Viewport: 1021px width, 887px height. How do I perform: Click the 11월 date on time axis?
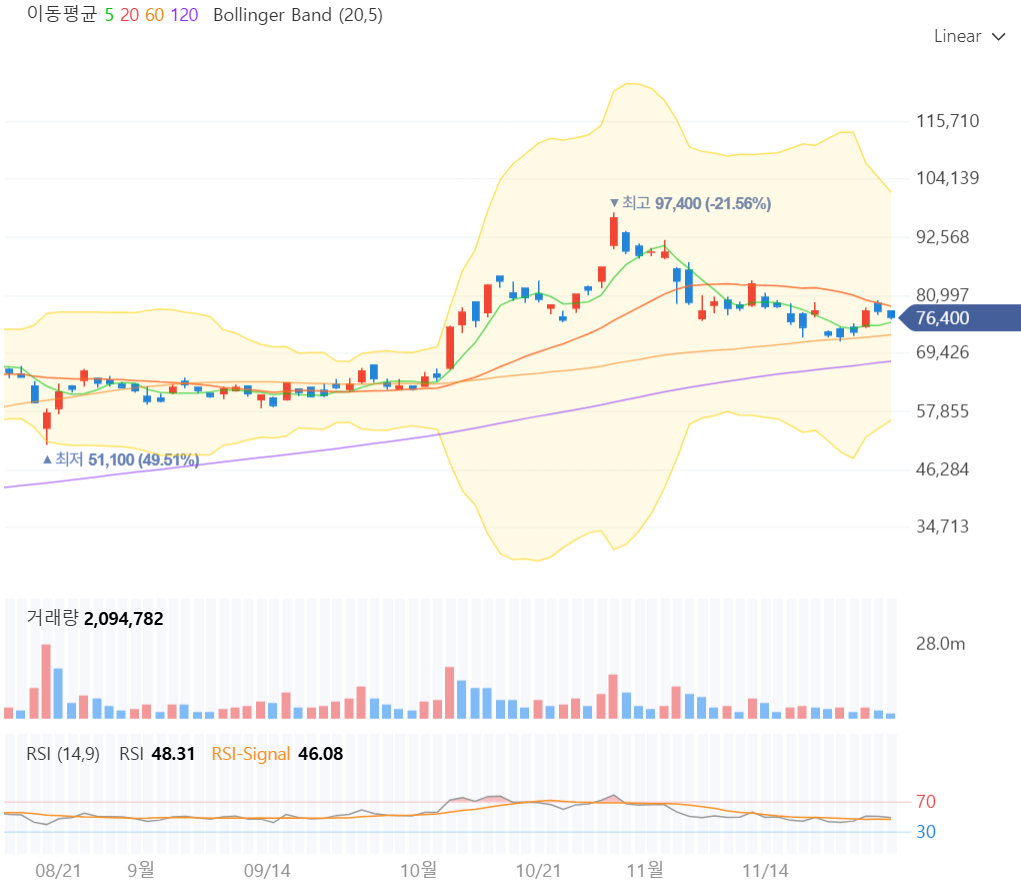point(645,870)
